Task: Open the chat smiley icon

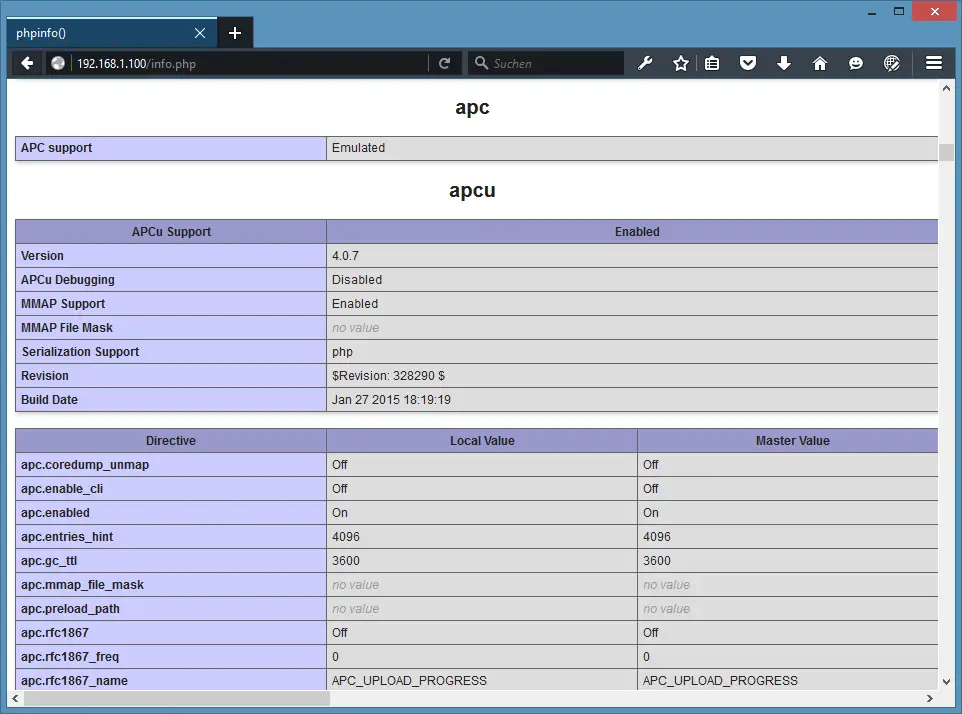Action: tap(855, 63)
